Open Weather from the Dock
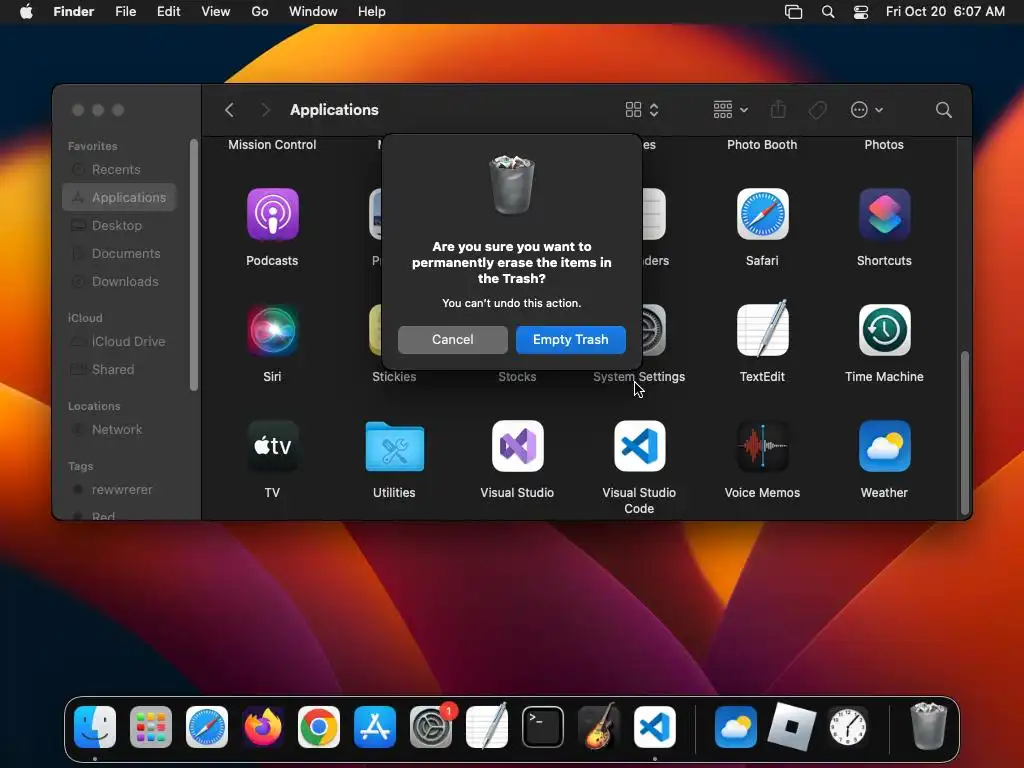 click(x=735, y=727)
